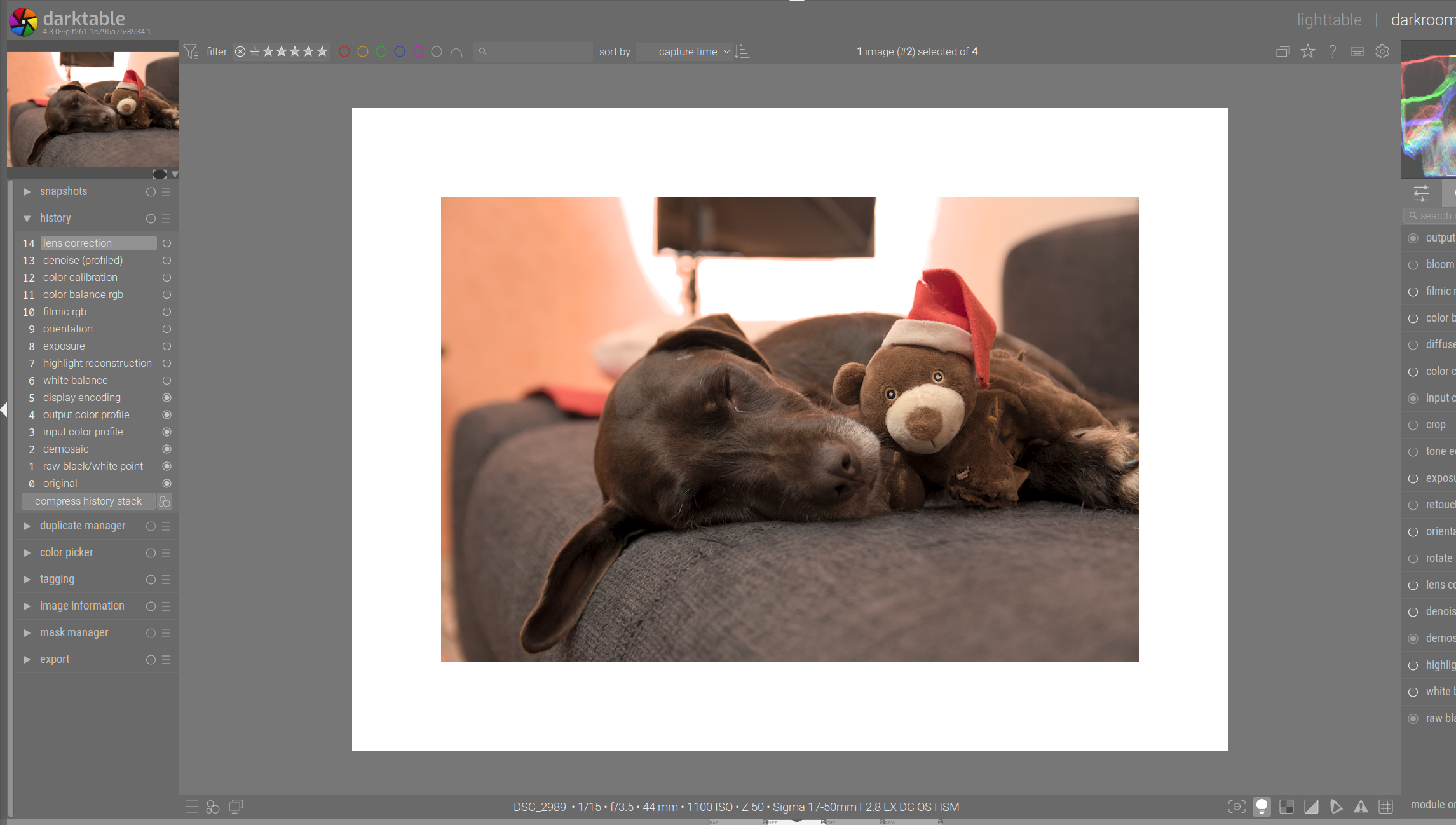Toggle the lens correction history power icon
Image resolution: width=1456 pixels, height=825 pixels.
[x=167, y=243]
